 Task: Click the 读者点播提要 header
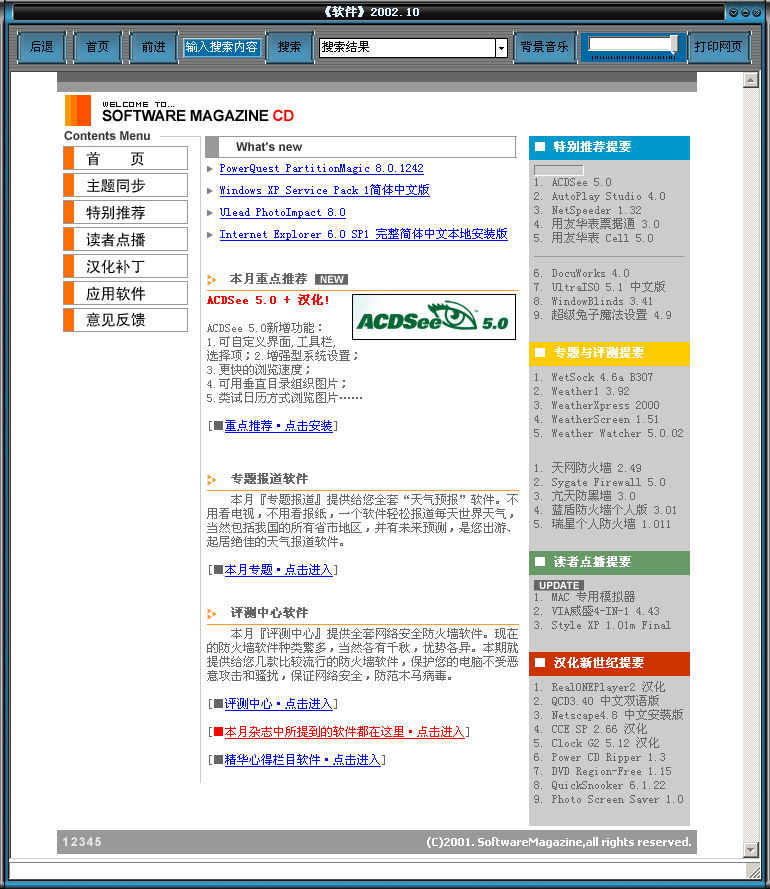coord(610,562)
